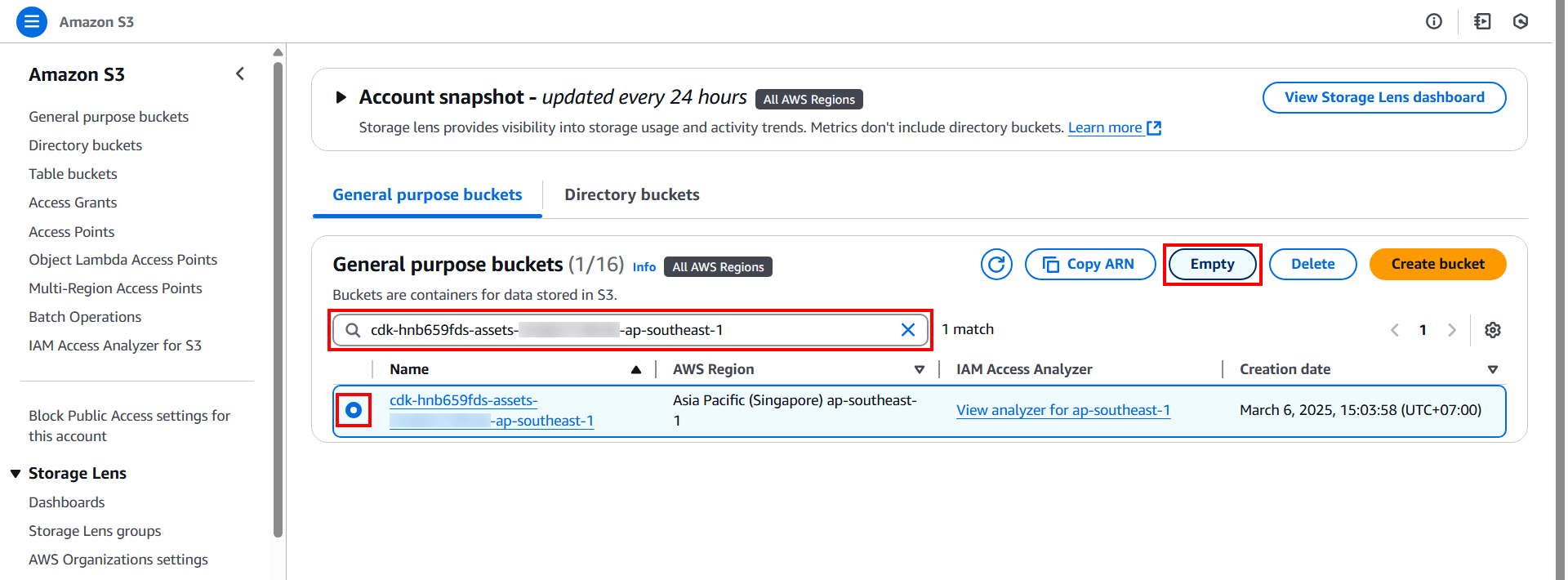Go to next page of buckets
Screen dimensions: 1568x580
1452,330
